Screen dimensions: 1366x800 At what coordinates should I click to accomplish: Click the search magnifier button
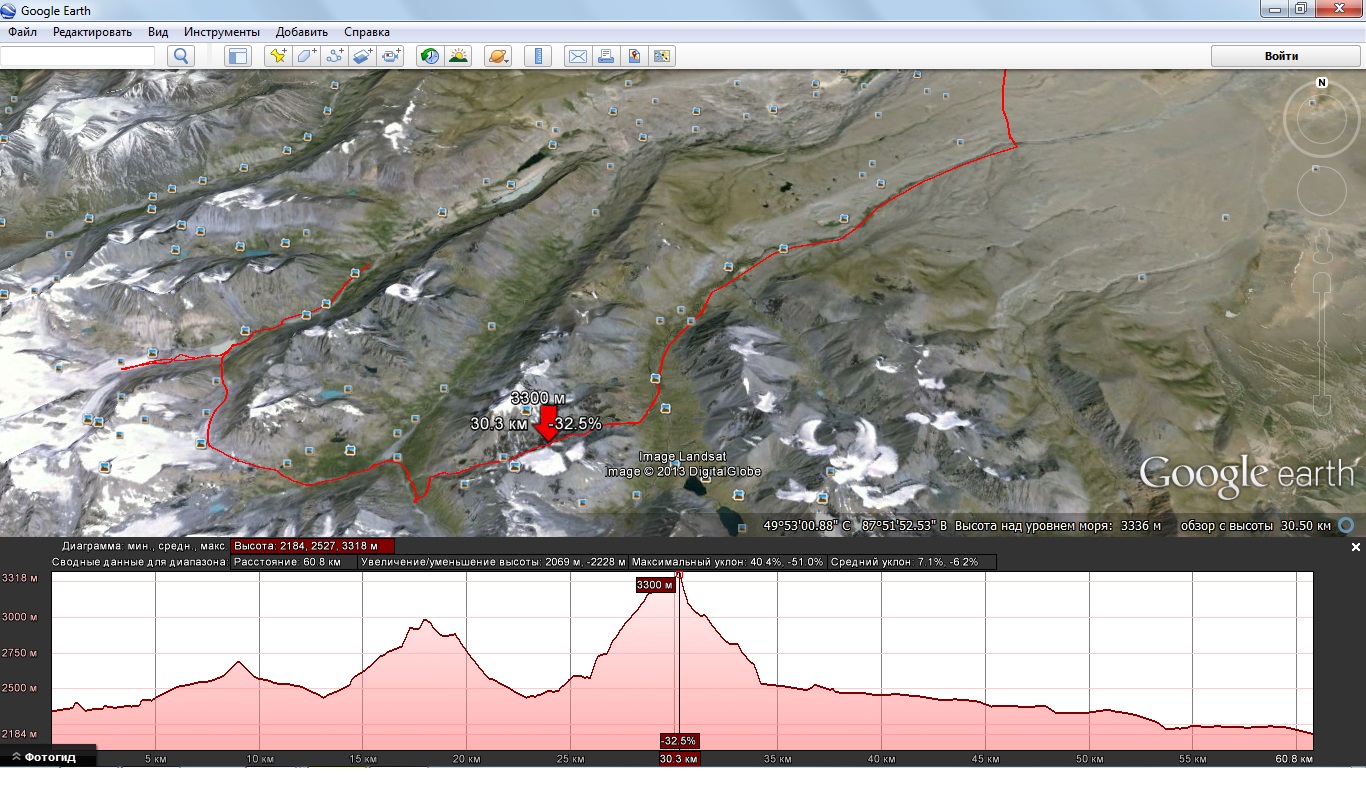click(181, 56)
